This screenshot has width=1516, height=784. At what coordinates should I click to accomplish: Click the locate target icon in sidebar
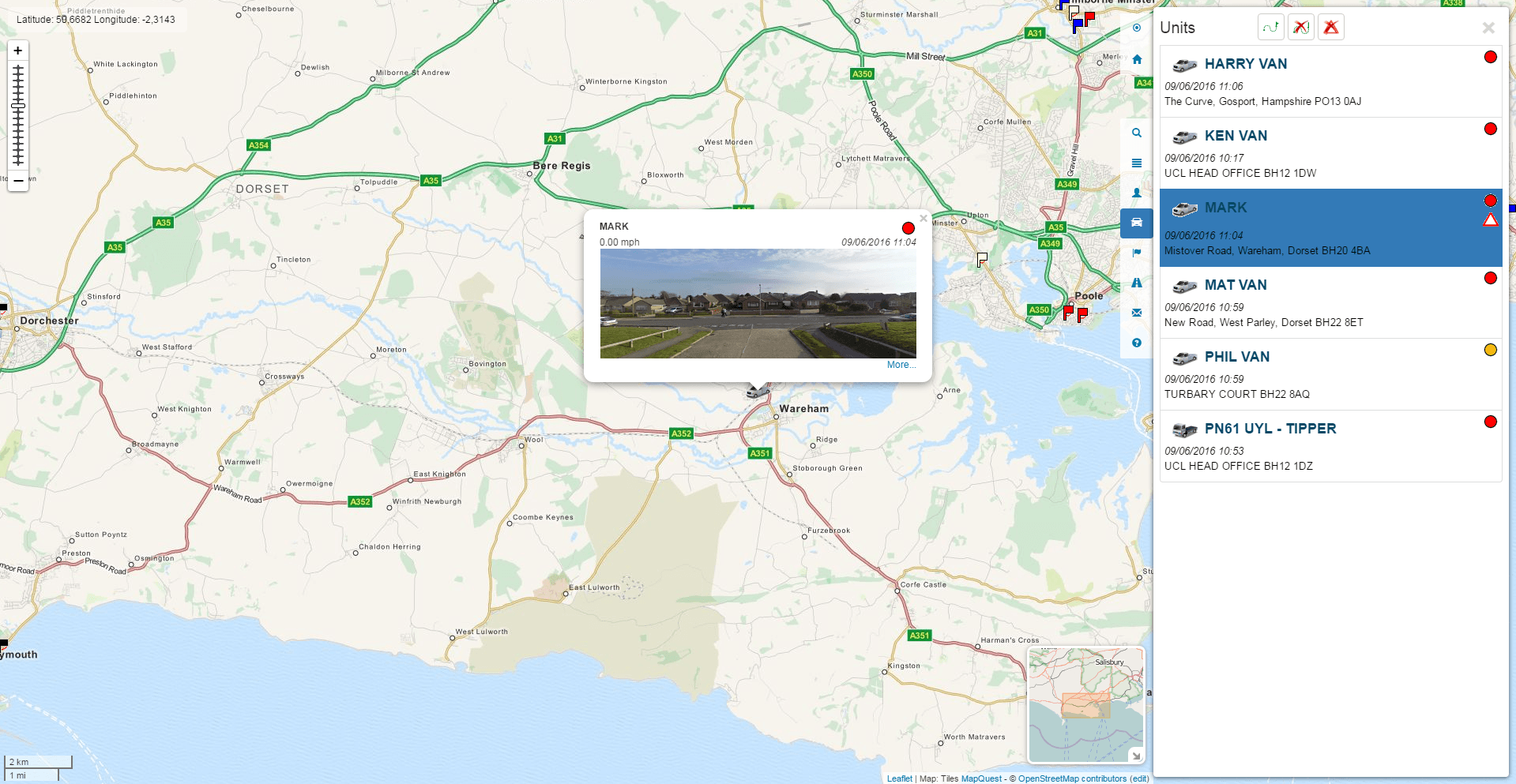point(1136,28)
